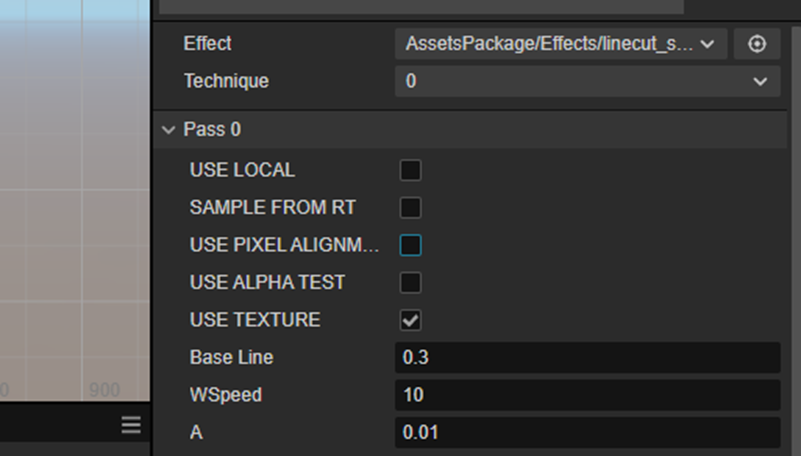Open the Technique dropdown showing 0
This screenshot has height=456, width=801.
point(587,81)
